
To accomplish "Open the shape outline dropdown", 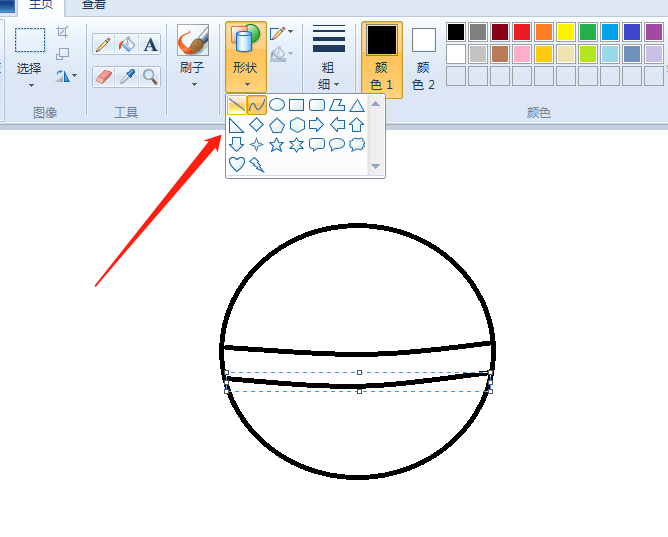I will click(x=281, y=32).
